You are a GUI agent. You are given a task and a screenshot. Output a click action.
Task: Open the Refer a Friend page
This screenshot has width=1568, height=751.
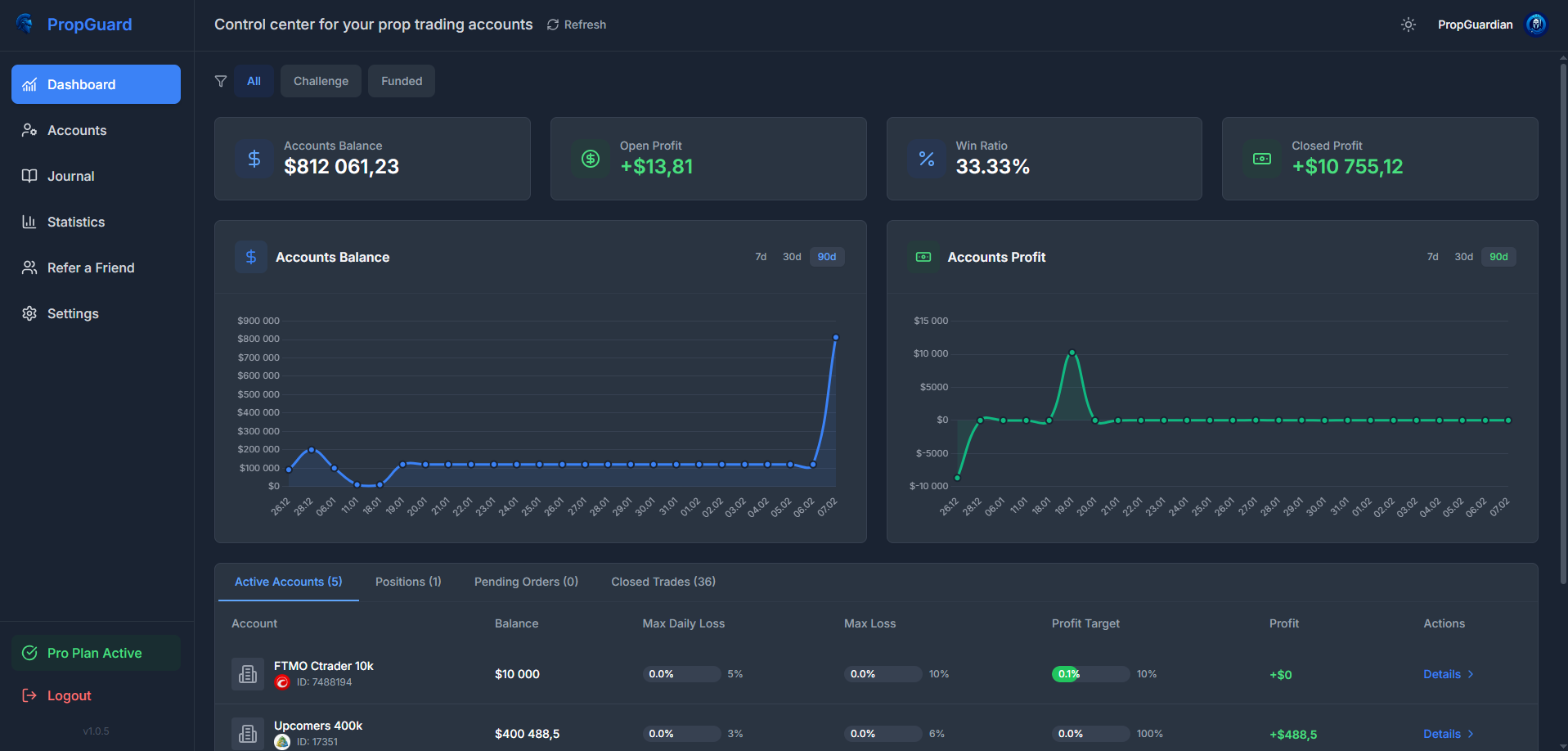[90, 268]
